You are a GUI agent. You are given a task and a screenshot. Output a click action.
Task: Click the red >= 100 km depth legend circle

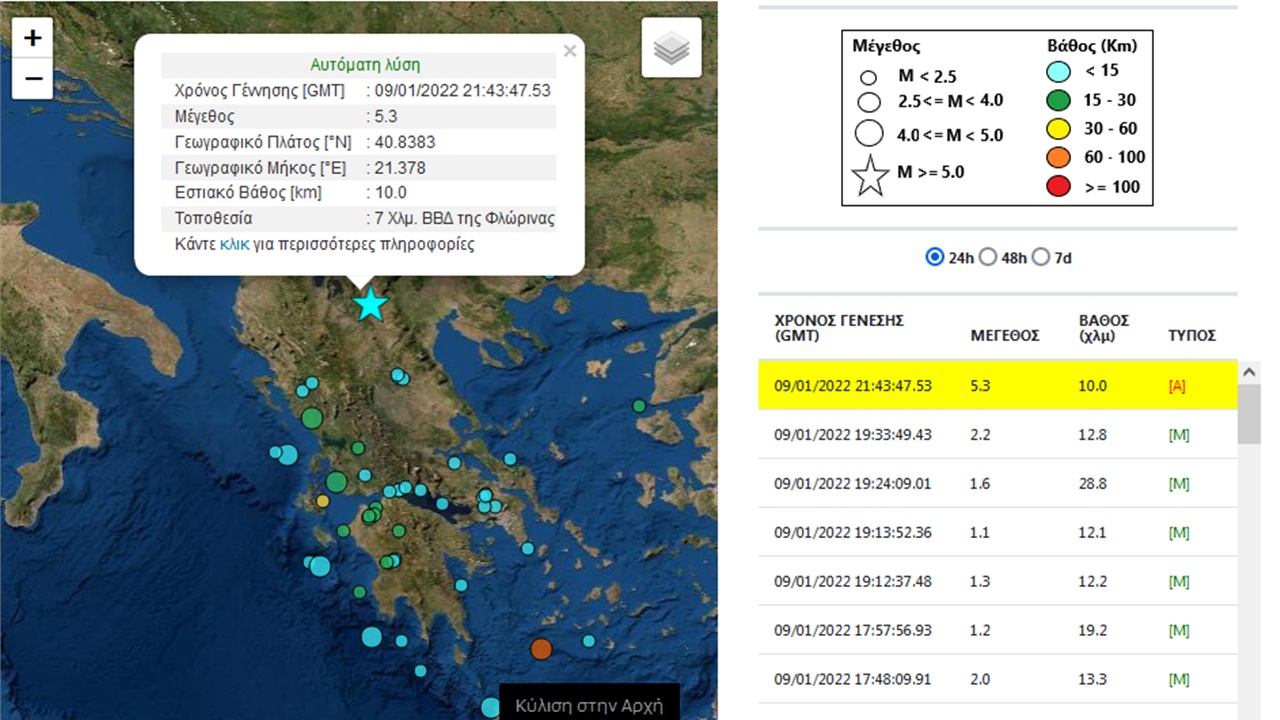tap(1057, 185)
